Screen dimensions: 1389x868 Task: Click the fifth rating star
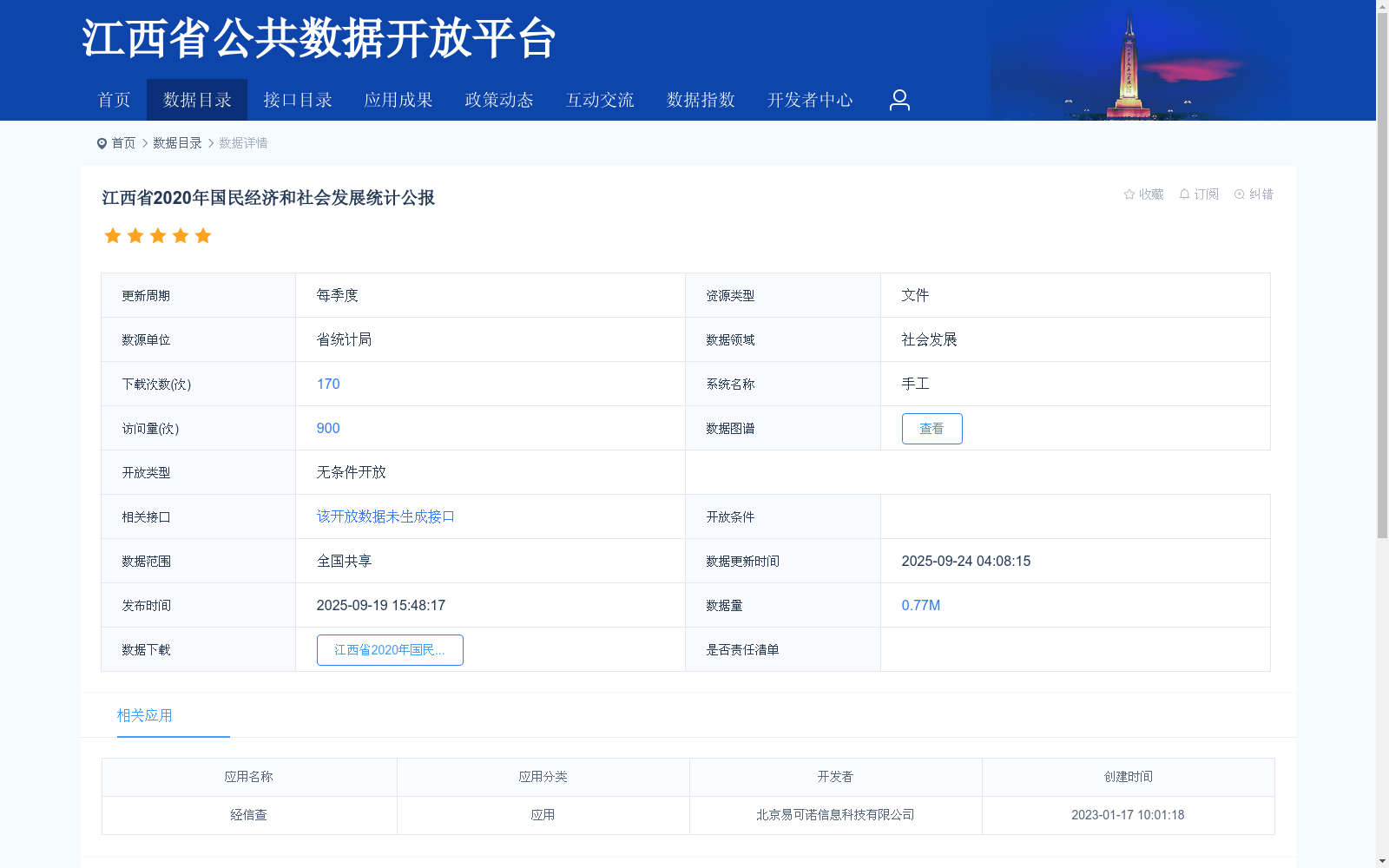coord(203,236)
